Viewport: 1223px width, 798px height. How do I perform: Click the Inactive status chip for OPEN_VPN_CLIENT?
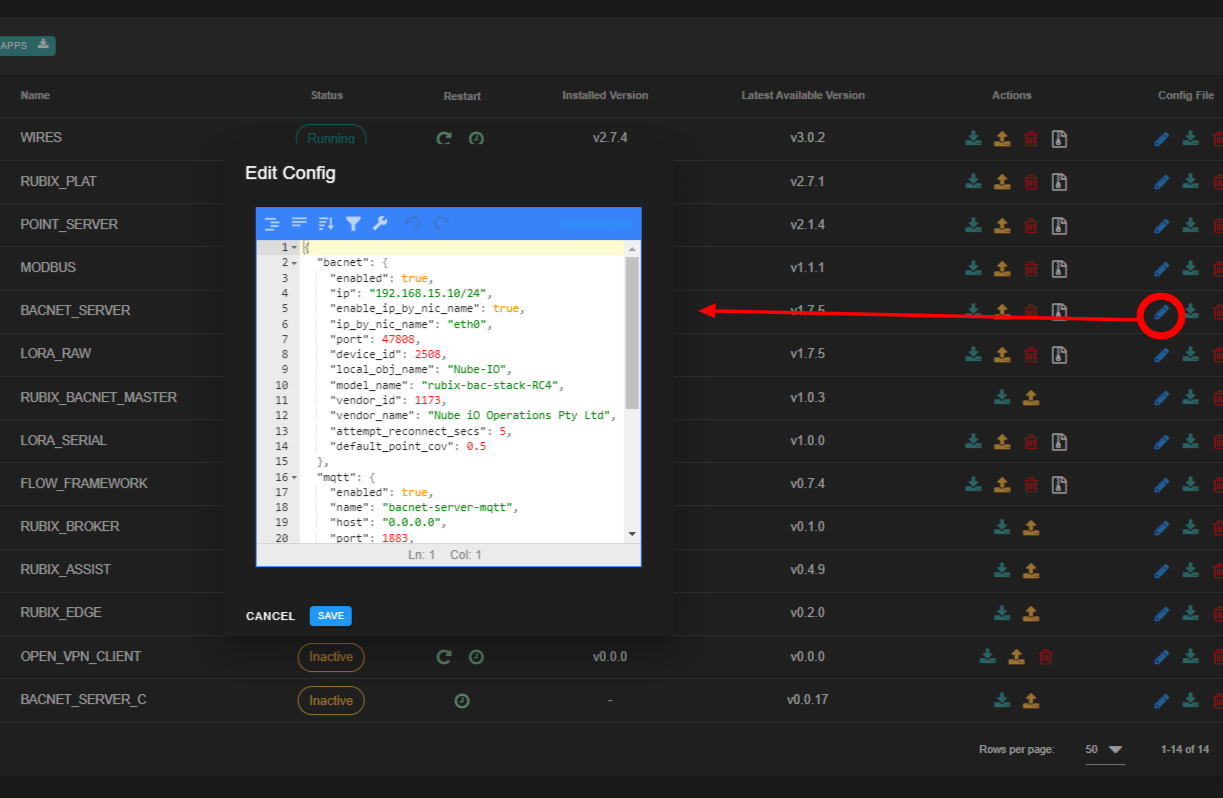[331, 657]
